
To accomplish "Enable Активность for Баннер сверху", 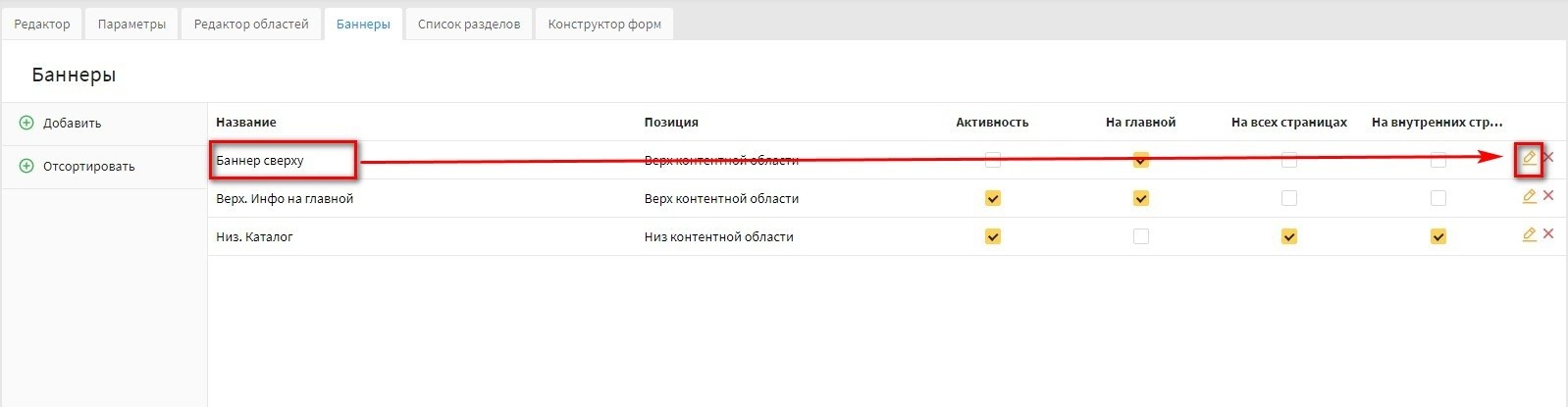I will click(992, 160).
